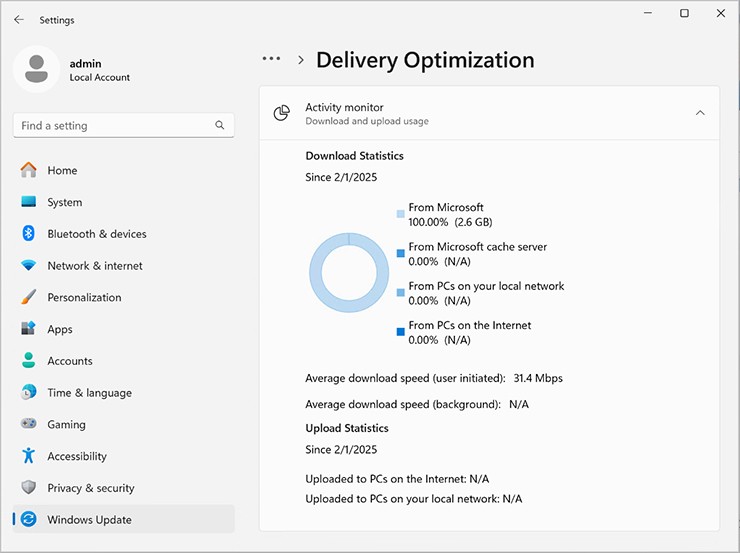Image resolution: width=740 pixels, height=553 pixels.
Task: Click the breadcrumb chevron before Delivery Optimization
Action: click(300, 60)
